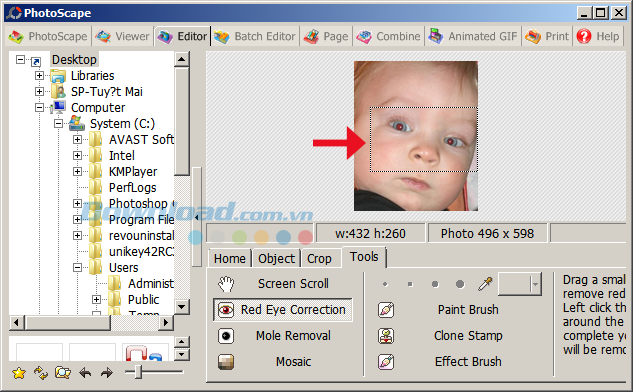The width and height of the screenshot is (633, 392).
Task: Click the Screen Scroll hand icon
Action: click(226, 284)
